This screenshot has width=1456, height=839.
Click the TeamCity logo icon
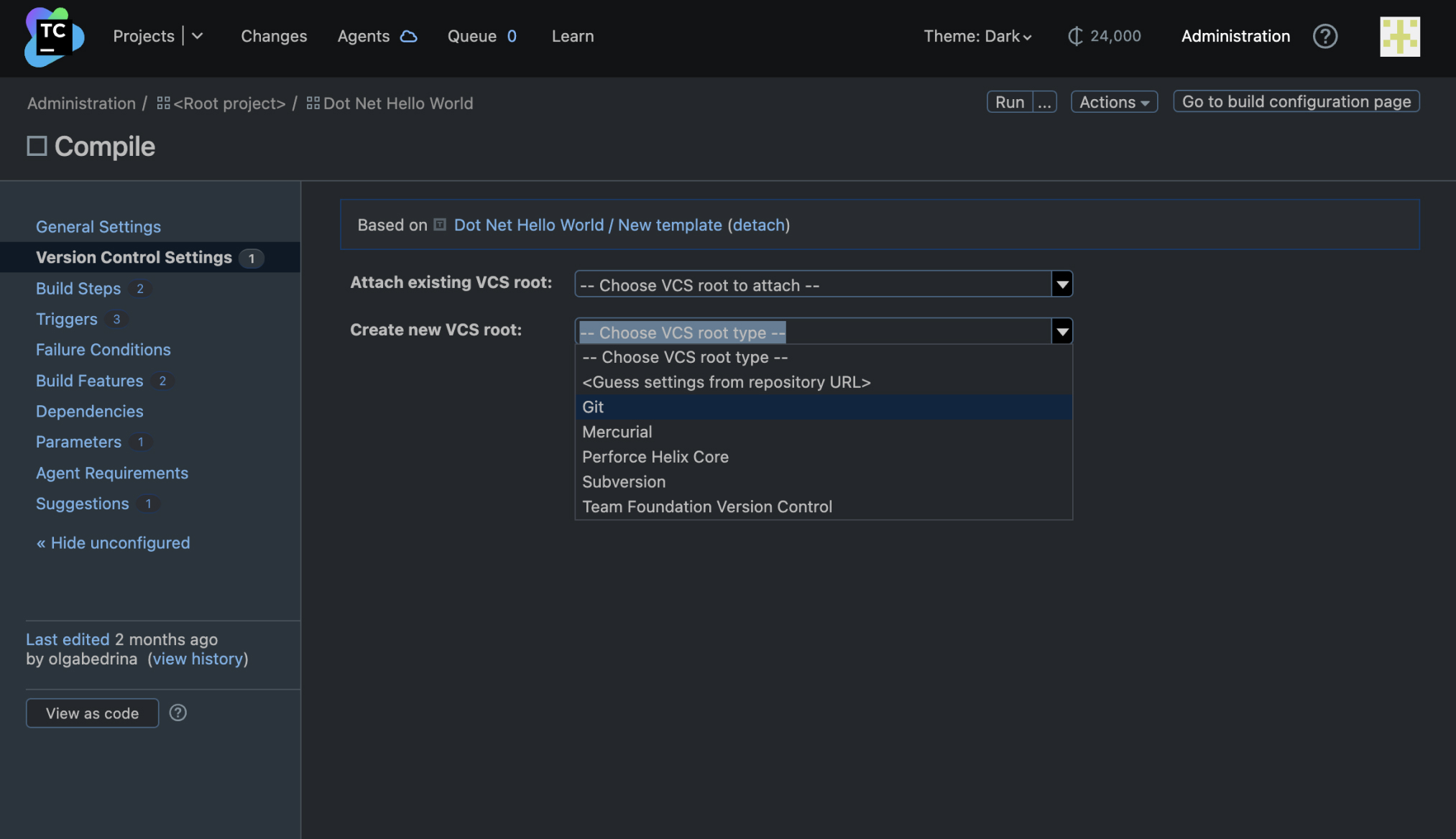(x=54, y=36)
